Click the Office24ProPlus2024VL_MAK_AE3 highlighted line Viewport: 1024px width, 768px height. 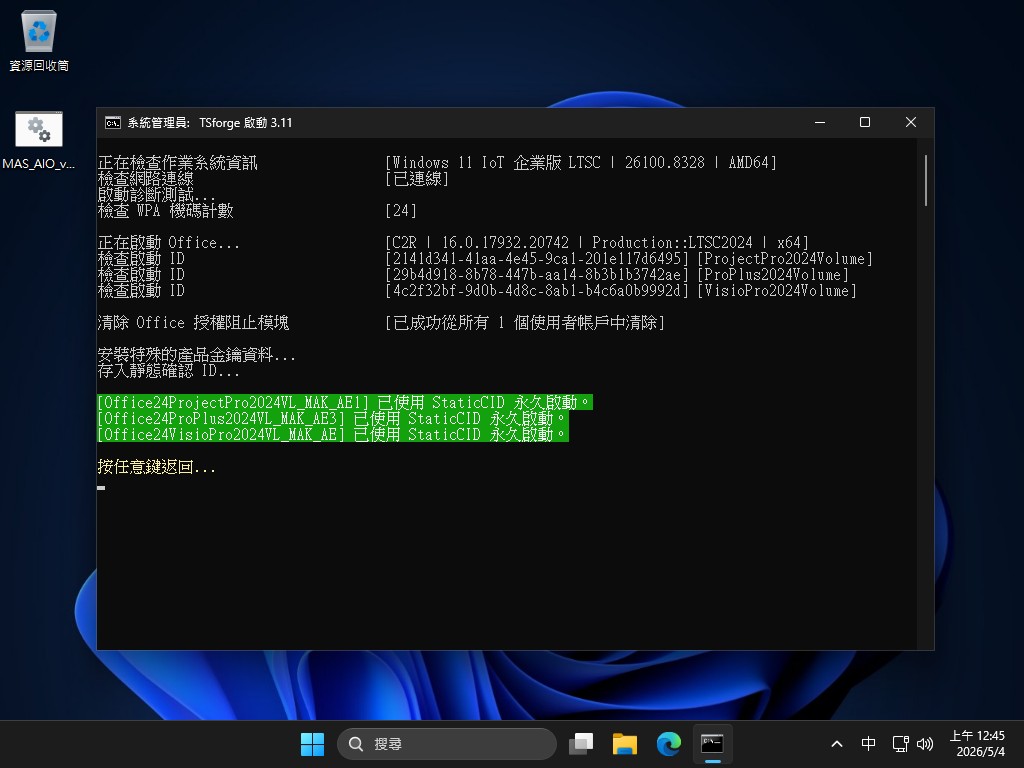(x=333, y=418)
